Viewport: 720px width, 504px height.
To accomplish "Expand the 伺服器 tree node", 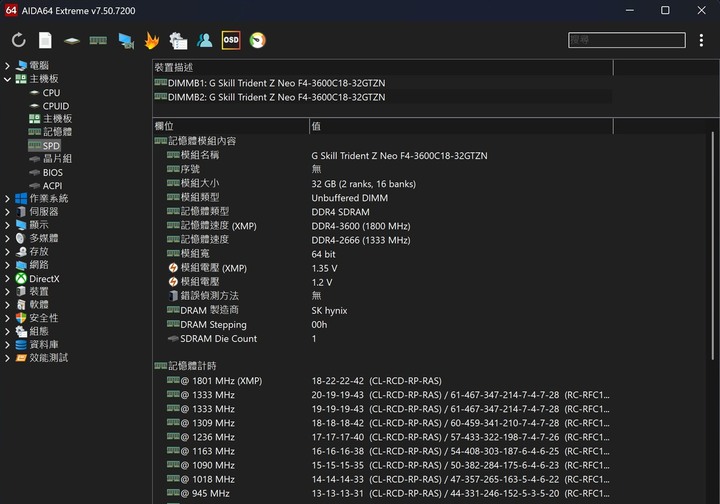I will (x=7, y=212).
